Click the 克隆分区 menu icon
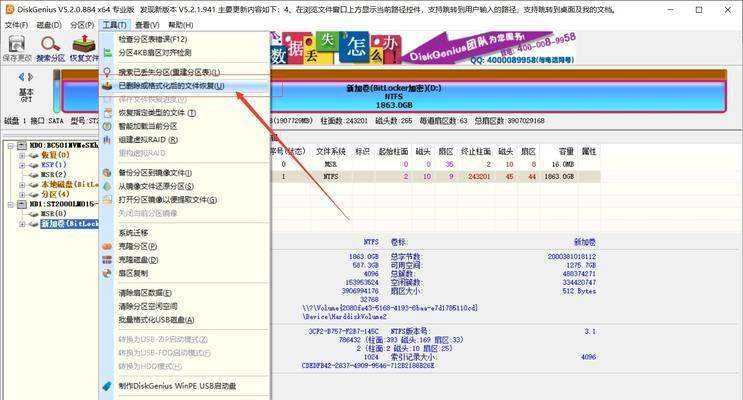 pos(108,246)
